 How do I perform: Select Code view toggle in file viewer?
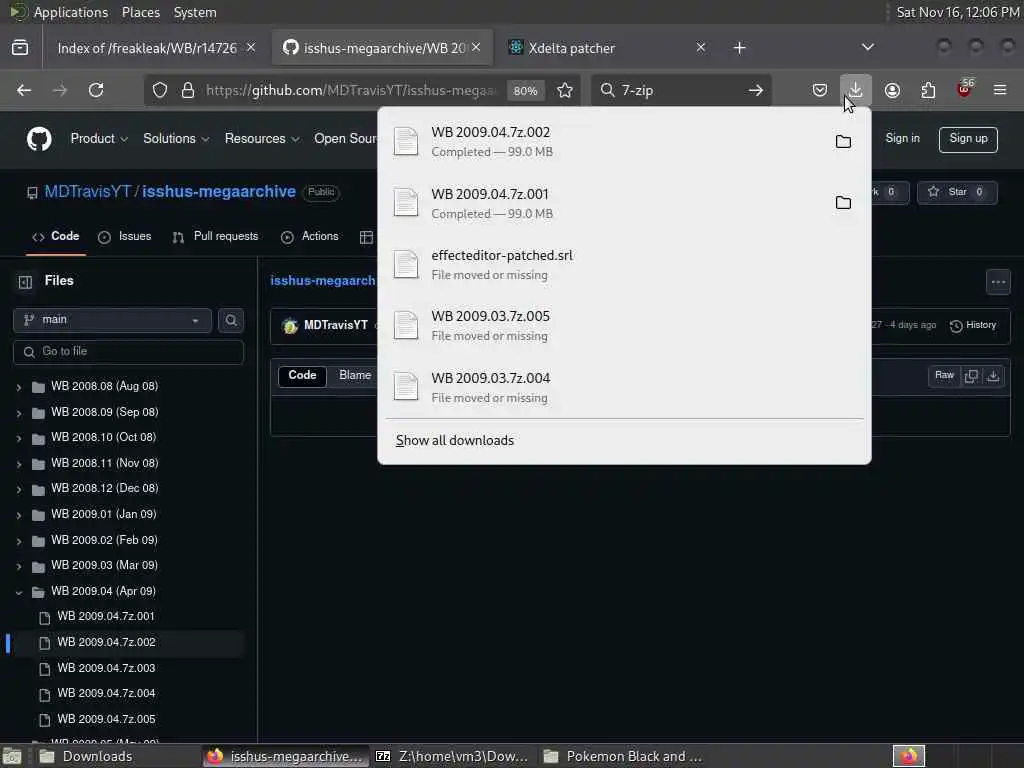(x=302, y=376)
